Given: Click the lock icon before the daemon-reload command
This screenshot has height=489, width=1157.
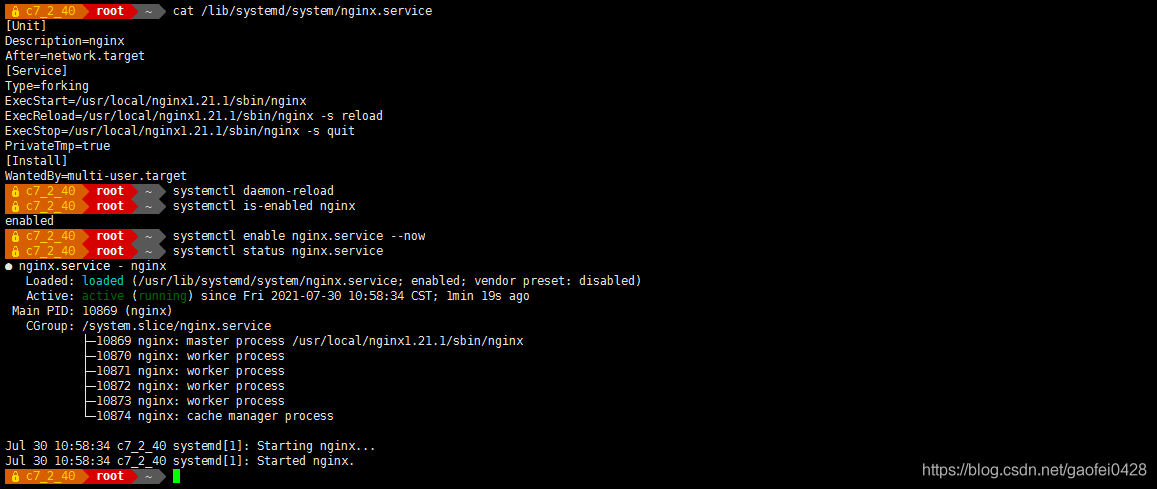Looking at the screenshot, I should point(15,191).
